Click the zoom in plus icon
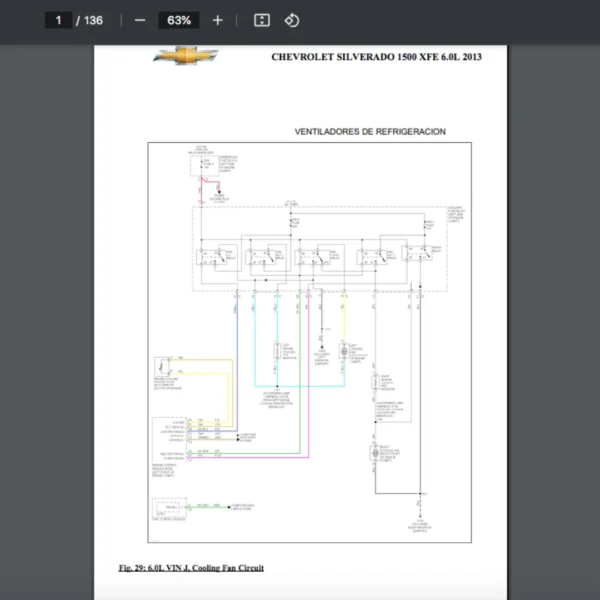The height and width of the screenshot is (600, 600). (218, 20)
